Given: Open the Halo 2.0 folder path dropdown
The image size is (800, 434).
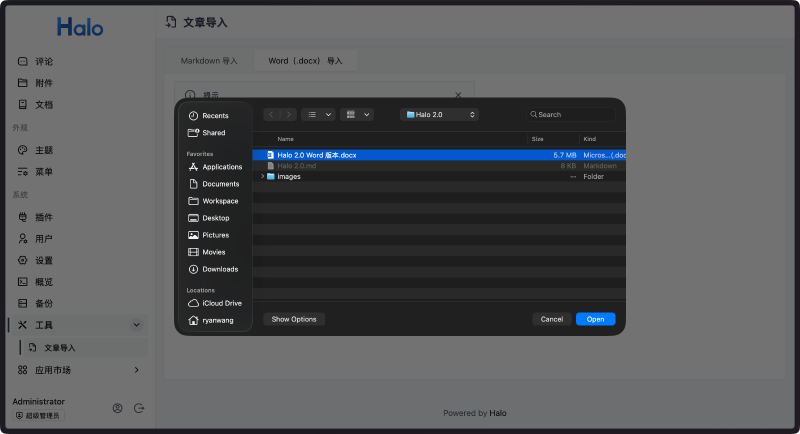Looking at the screenshot, I should pos(439,115).
